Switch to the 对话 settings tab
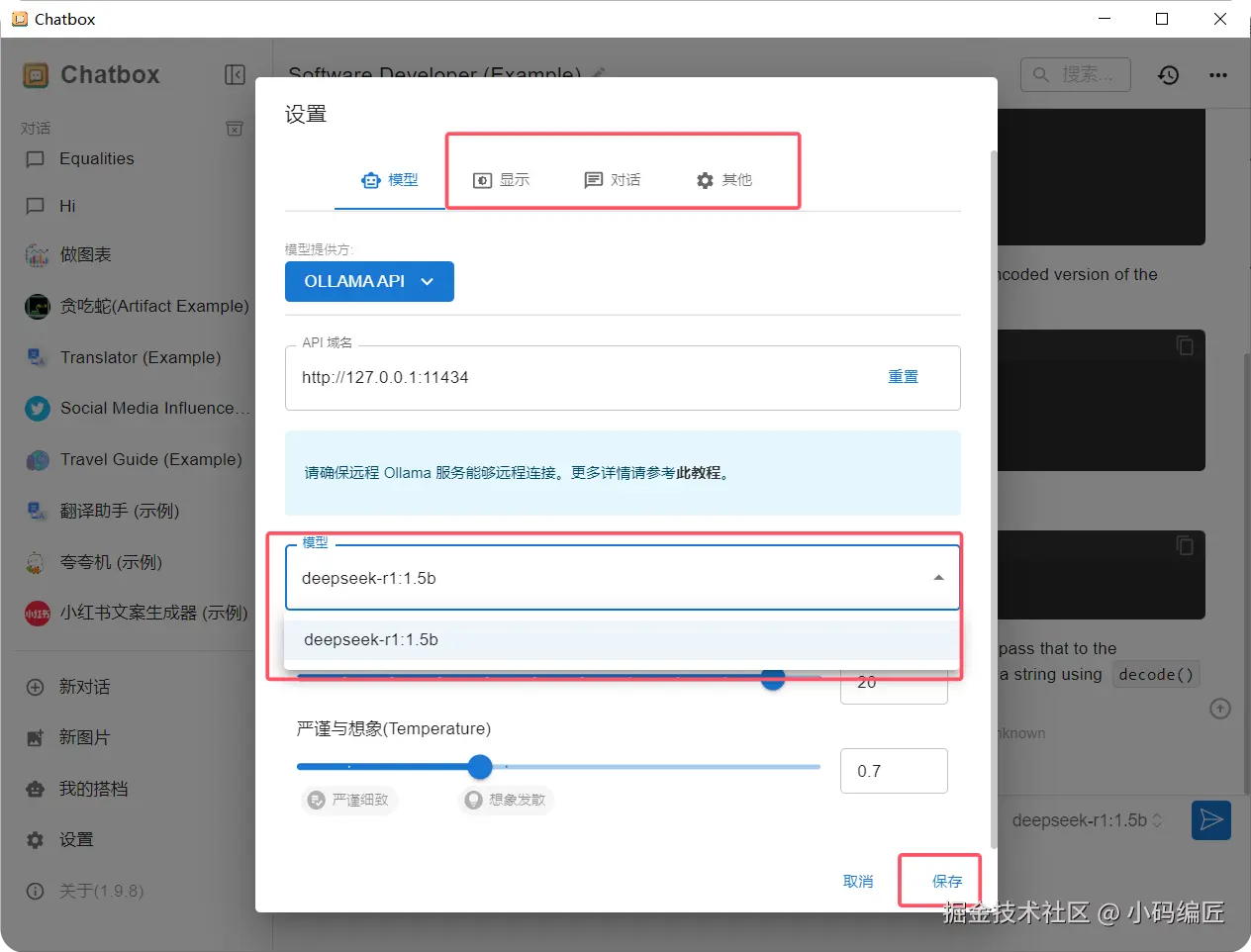1251x952 pixels. click(613, 180)
